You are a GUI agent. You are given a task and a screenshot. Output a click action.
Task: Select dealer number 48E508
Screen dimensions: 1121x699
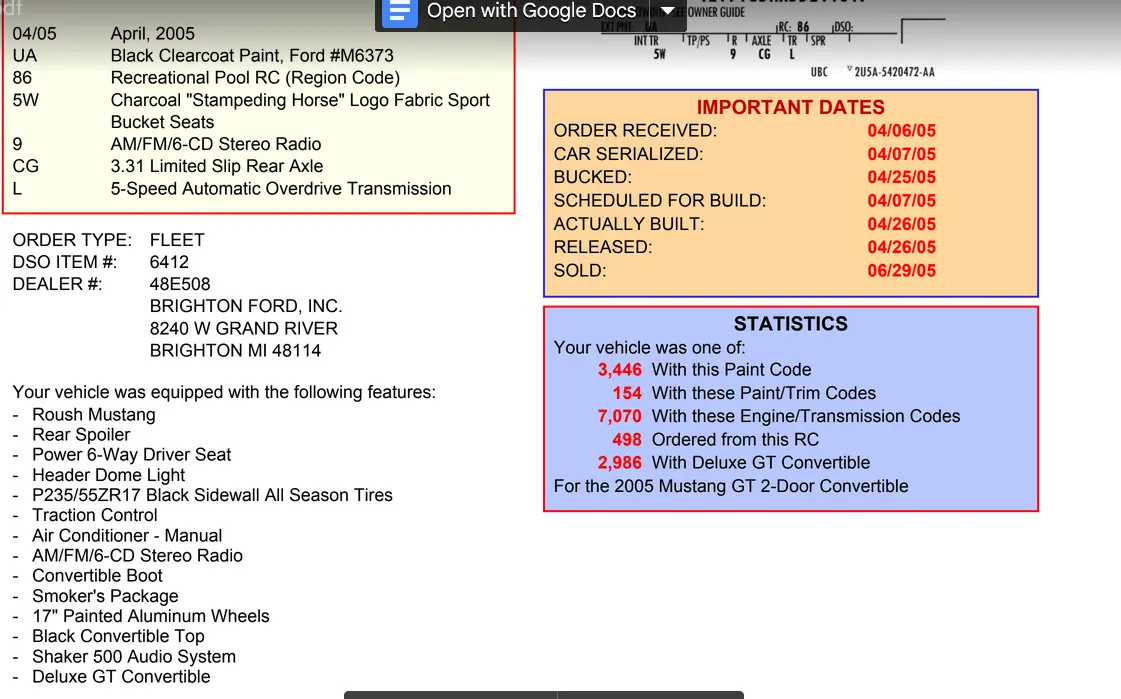[179, 284]
